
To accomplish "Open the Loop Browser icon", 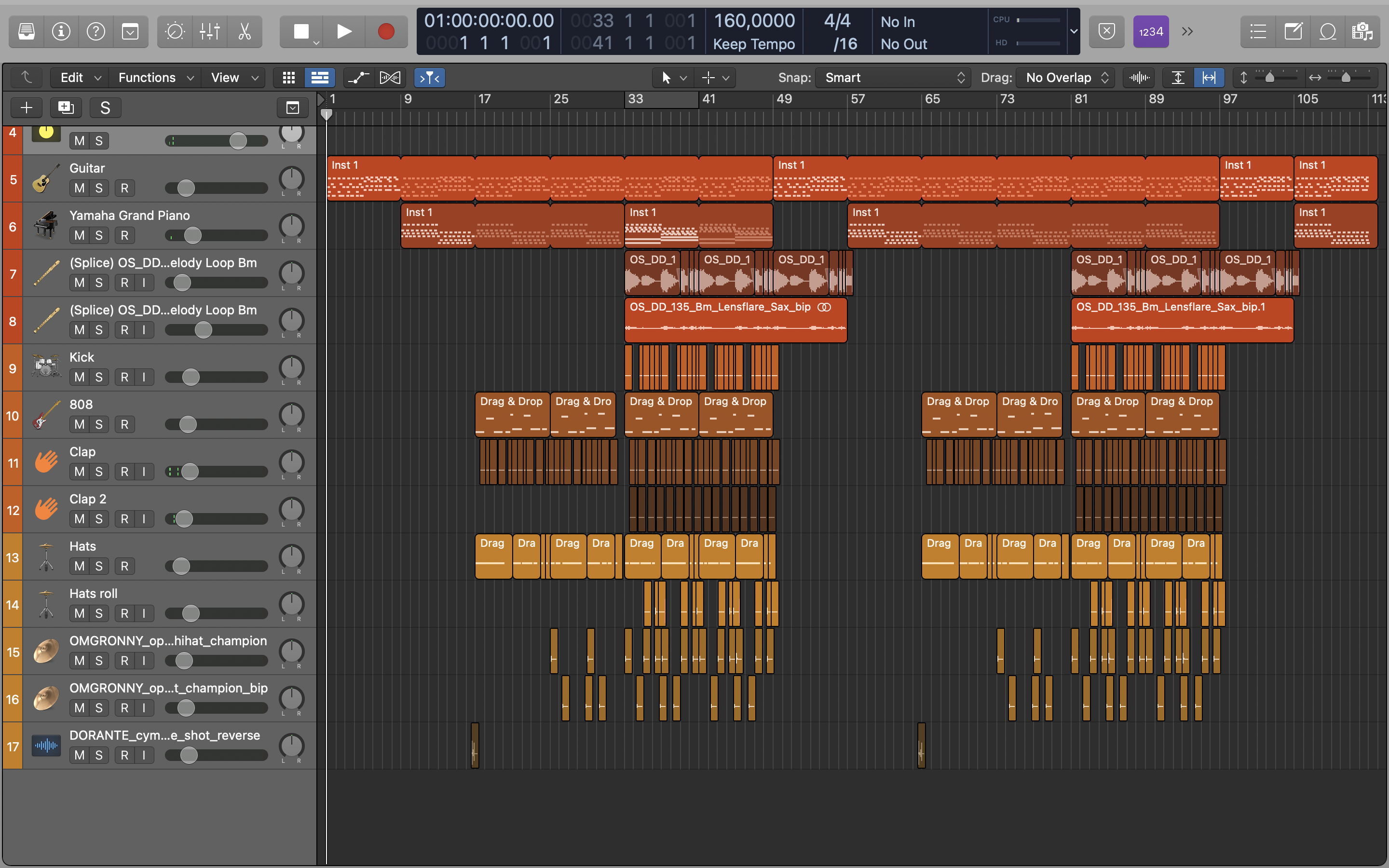I will coord(1328,31).
